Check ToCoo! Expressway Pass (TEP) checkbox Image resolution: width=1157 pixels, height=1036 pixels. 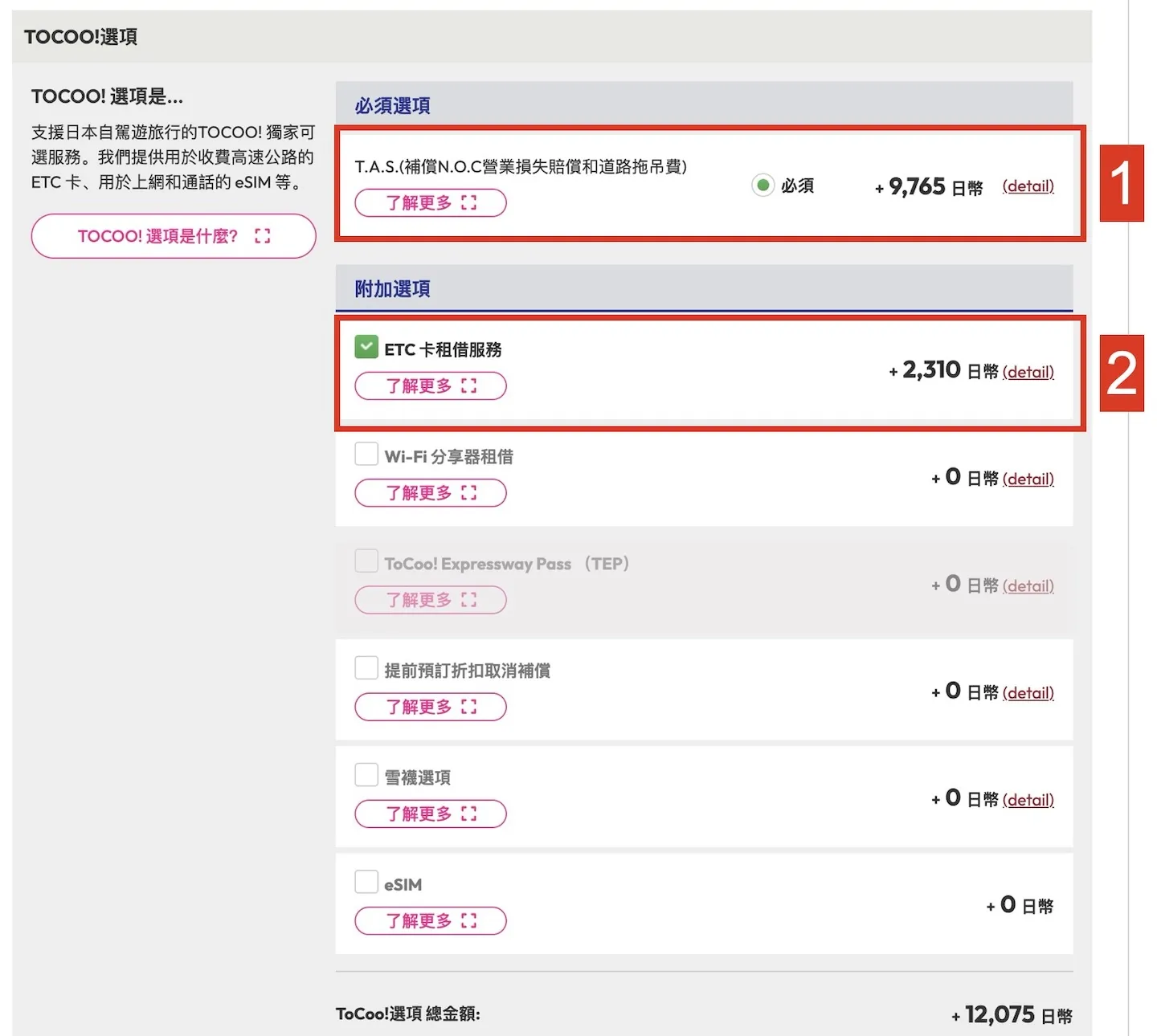coord(366,561)
